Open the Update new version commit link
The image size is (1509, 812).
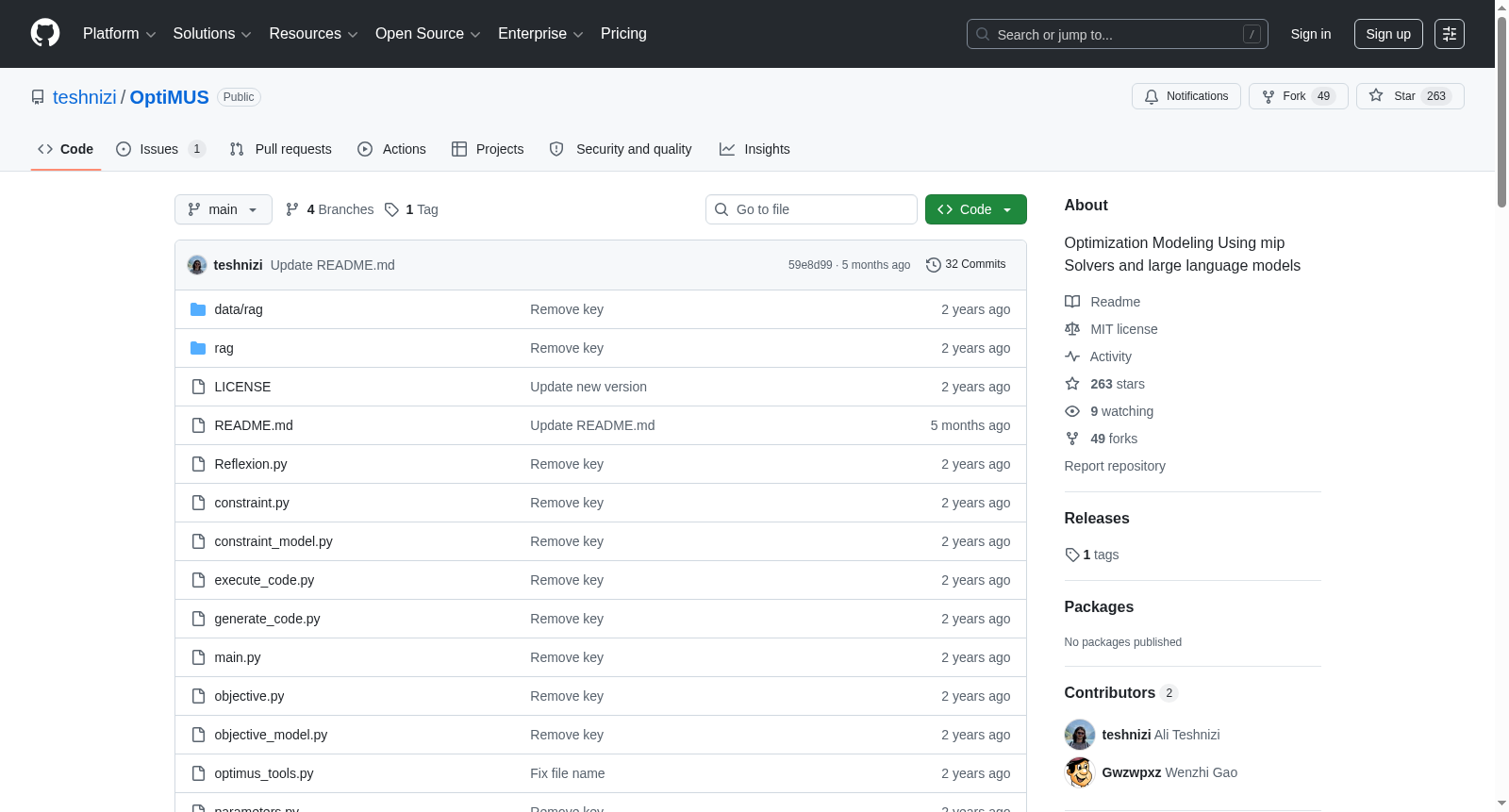tap(589, 387)
